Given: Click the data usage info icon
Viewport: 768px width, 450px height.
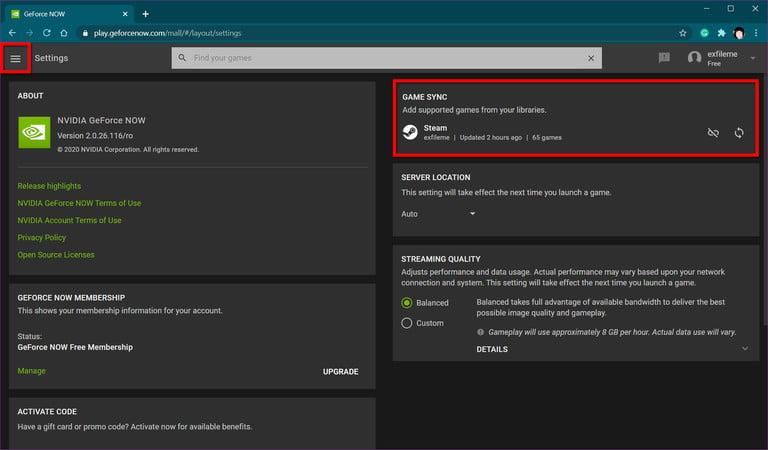Looking at the screenshot, I should pyautogui.click(x=480, y=332).
